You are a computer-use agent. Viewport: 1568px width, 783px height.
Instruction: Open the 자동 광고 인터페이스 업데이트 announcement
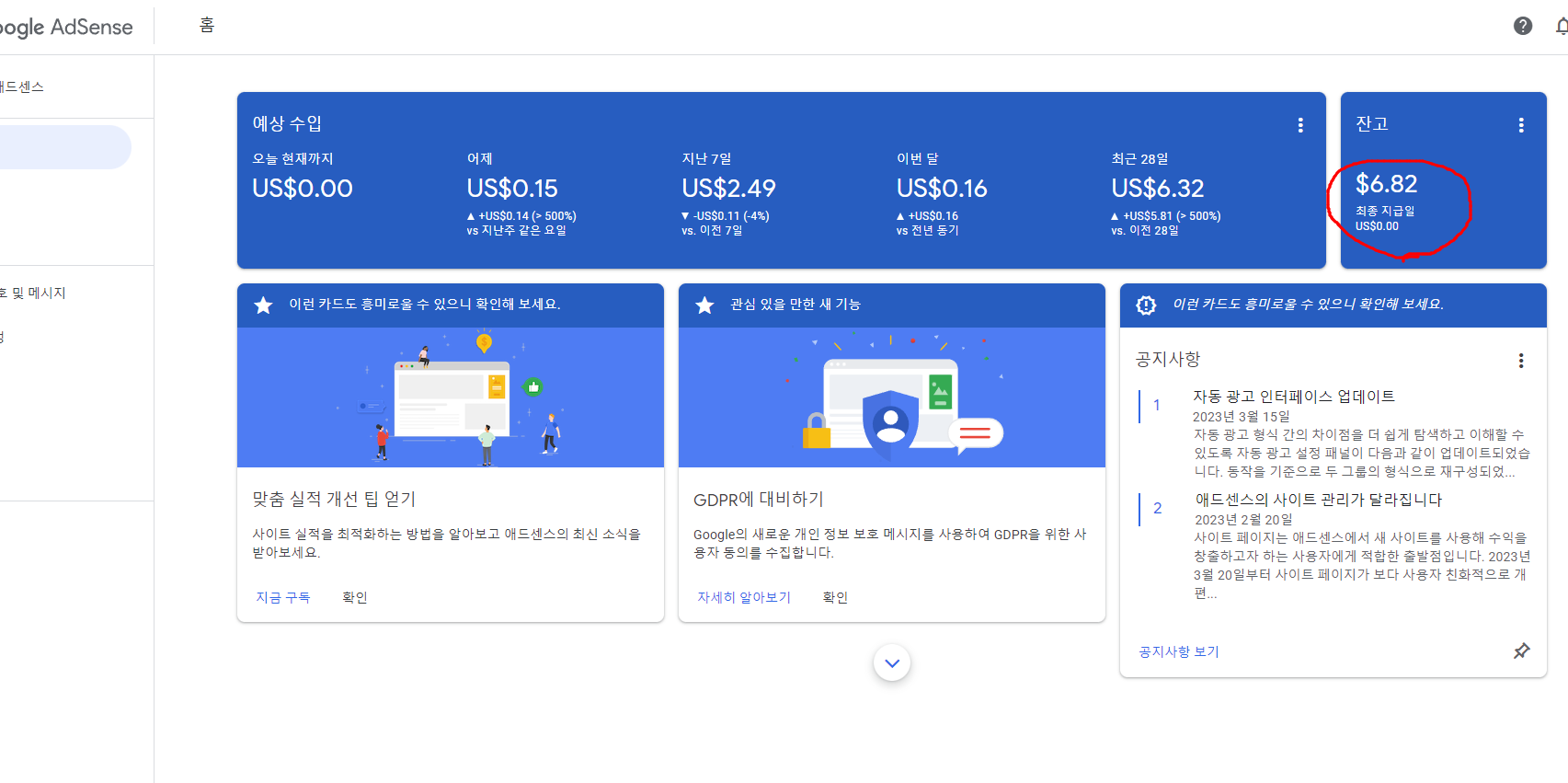1294,397
